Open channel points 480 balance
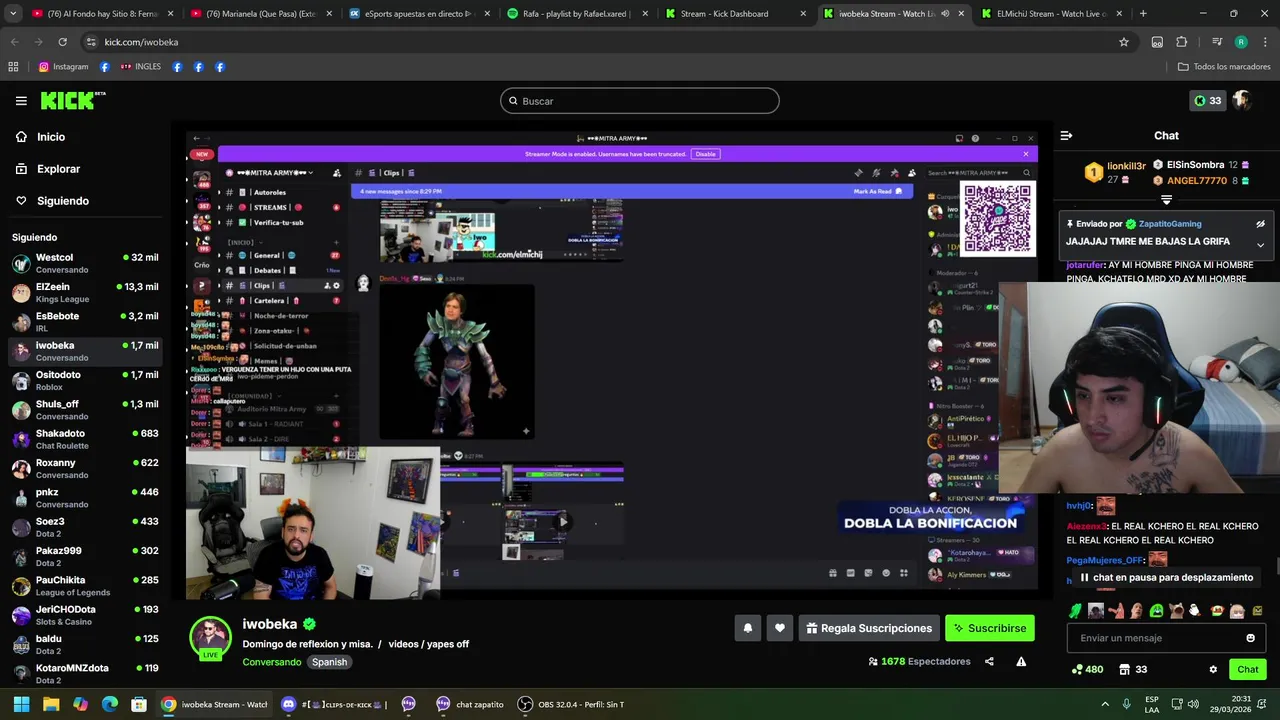Image resolution: width=1280 pixels, height=720 pixels. click(x=1087, y=670)
